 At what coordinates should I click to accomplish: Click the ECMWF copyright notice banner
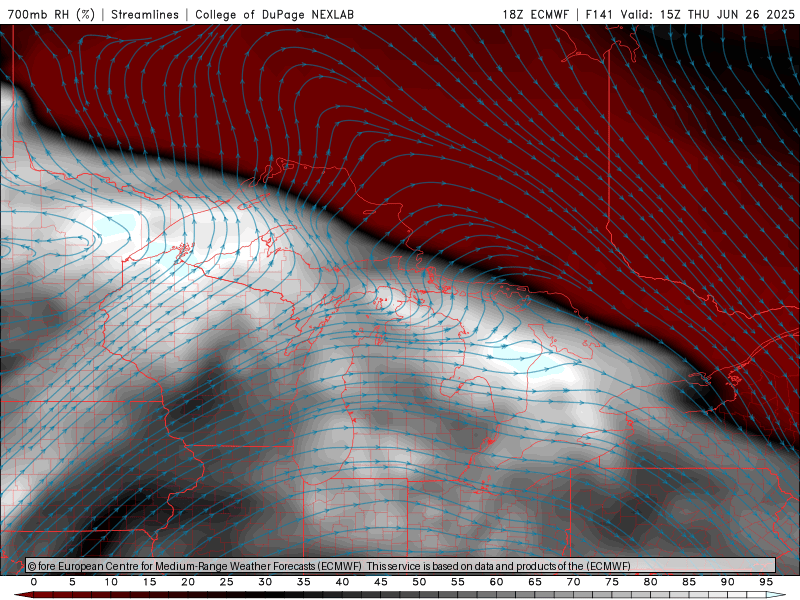click(x=401, y=566)
